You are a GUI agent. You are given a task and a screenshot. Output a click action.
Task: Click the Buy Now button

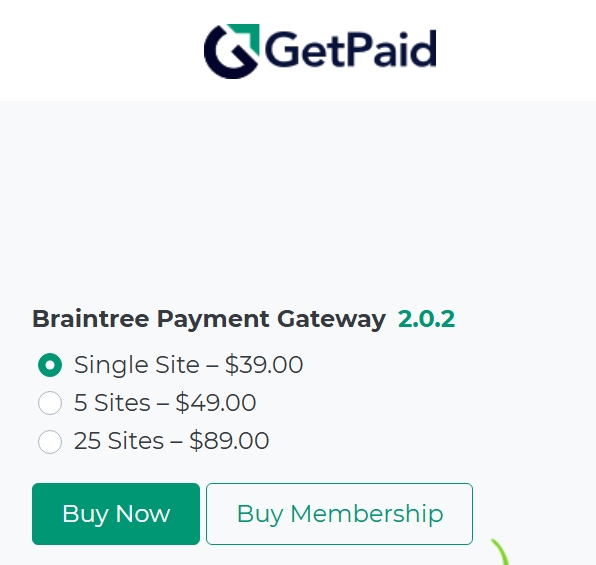116,514
